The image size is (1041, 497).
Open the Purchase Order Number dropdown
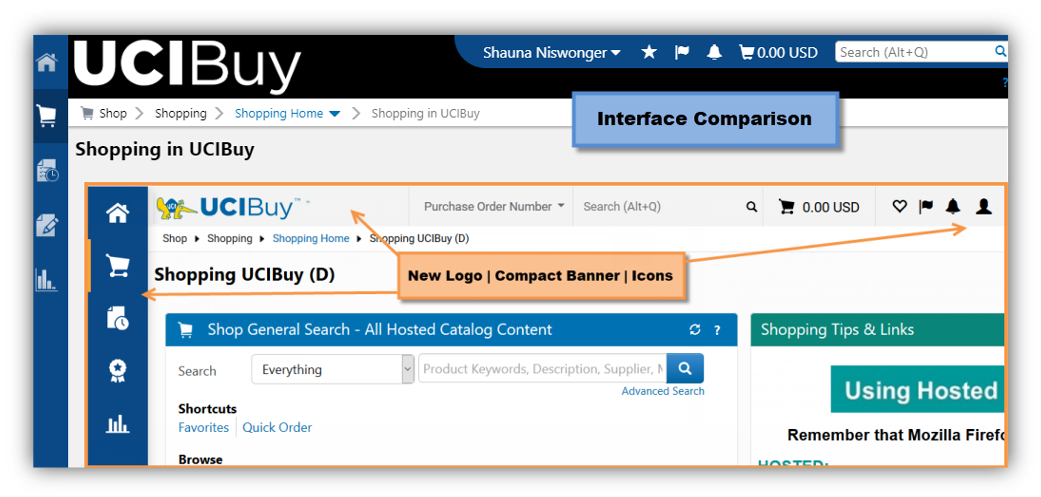[495, 206]
